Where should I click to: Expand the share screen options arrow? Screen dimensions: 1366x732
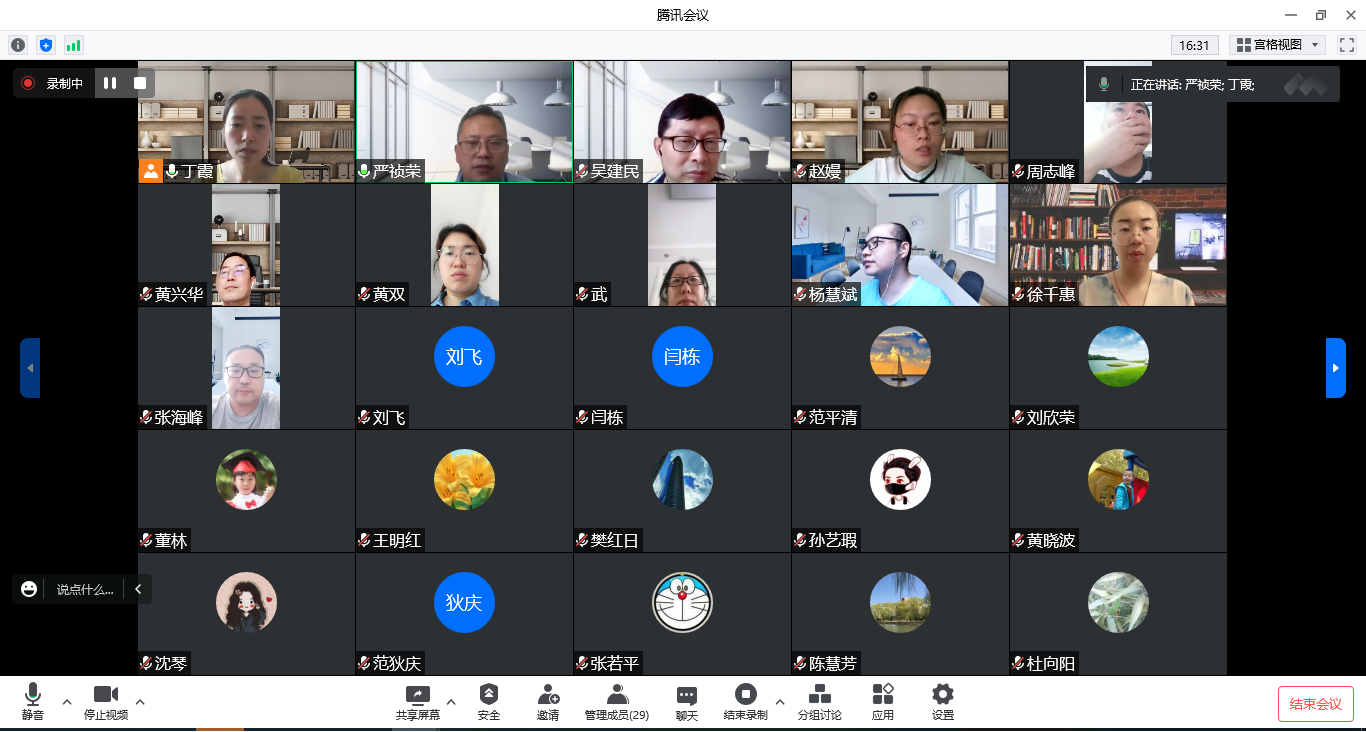click(451, 702)
